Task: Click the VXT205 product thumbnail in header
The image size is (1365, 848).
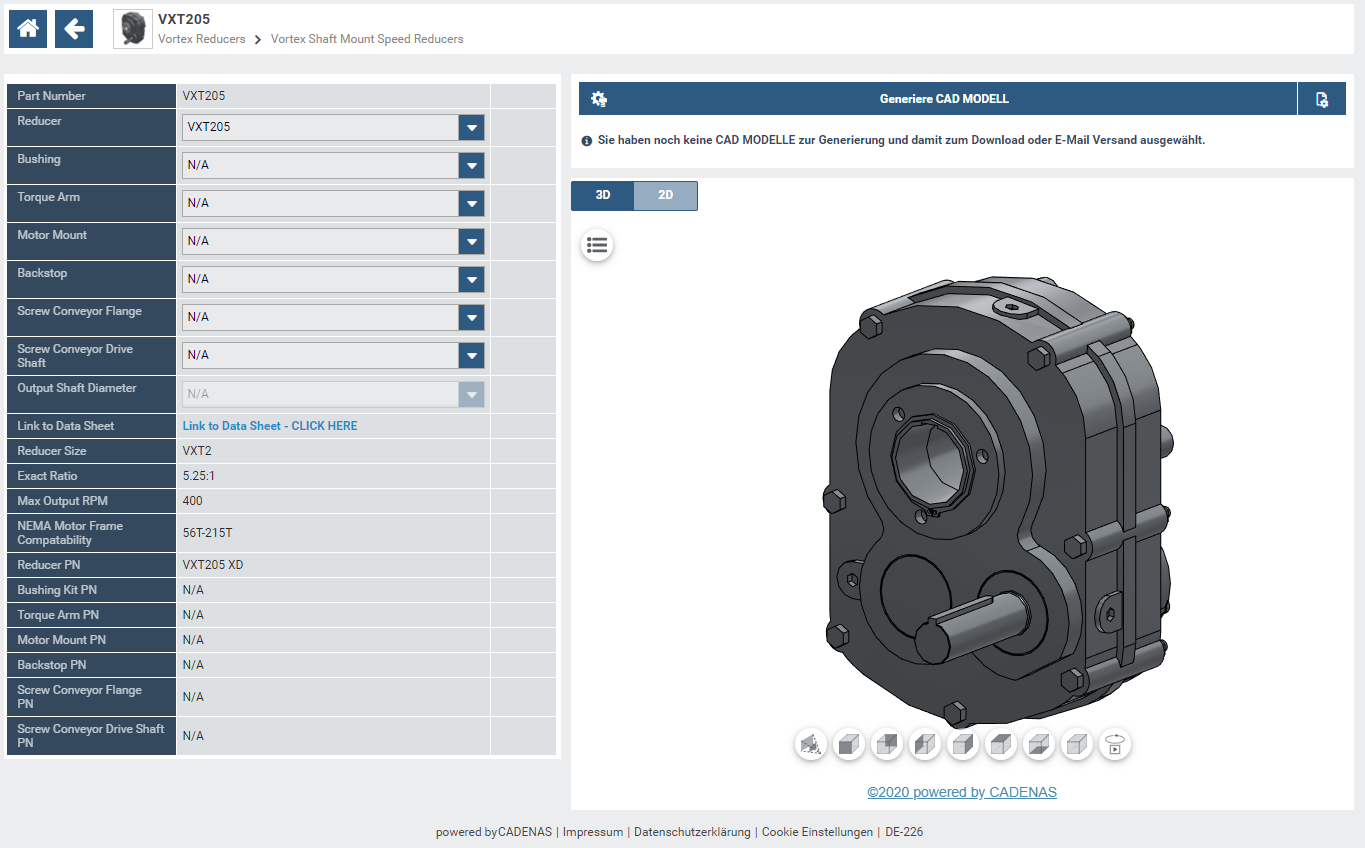Action: (133, 29)
